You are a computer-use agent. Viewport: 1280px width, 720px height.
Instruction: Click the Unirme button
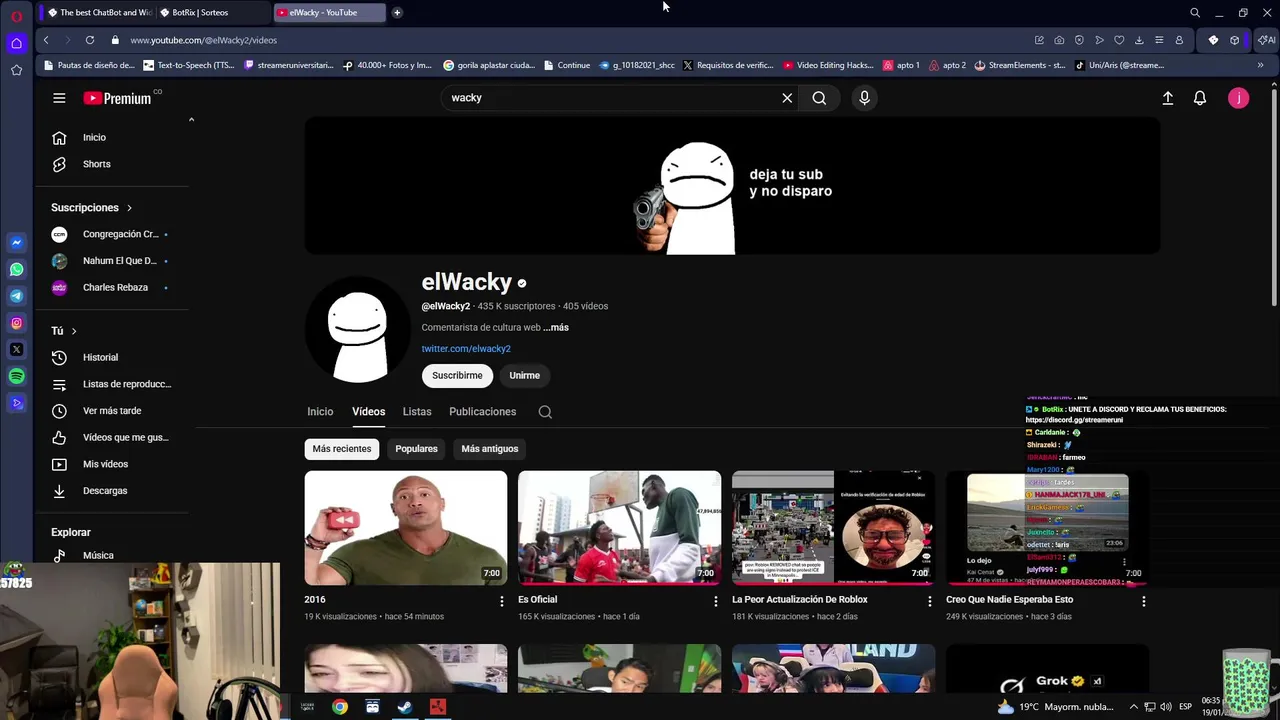524,376
